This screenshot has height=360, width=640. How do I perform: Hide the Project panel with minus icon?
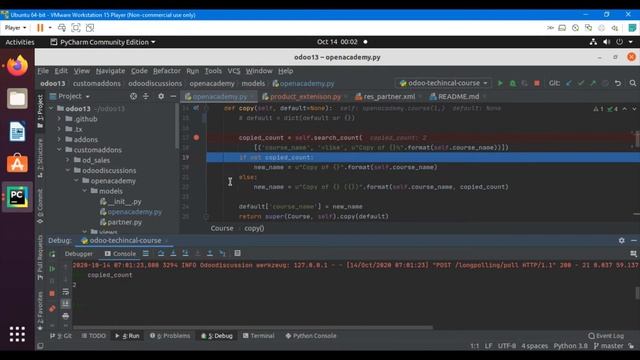pyautogui.click(x=173, y=96)
